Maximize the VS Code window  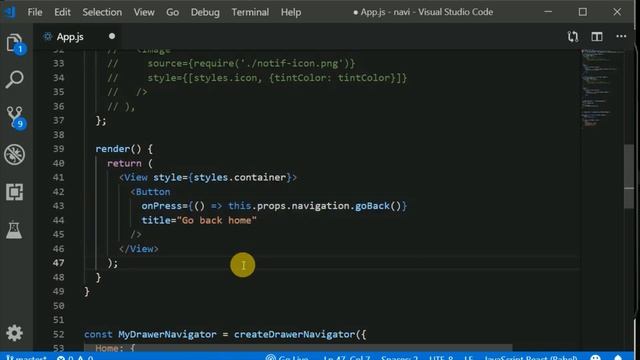(x=583, y=12)
